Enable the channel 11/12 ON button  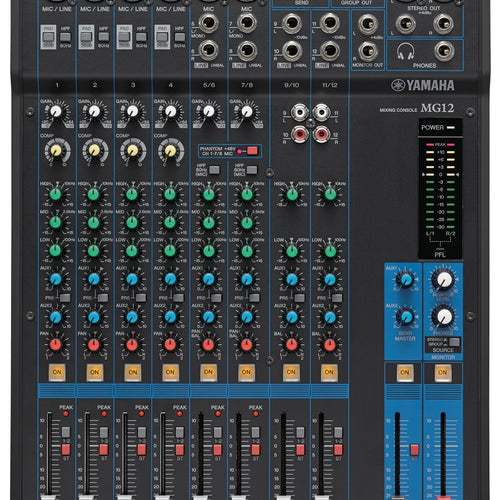pos(329,372)
